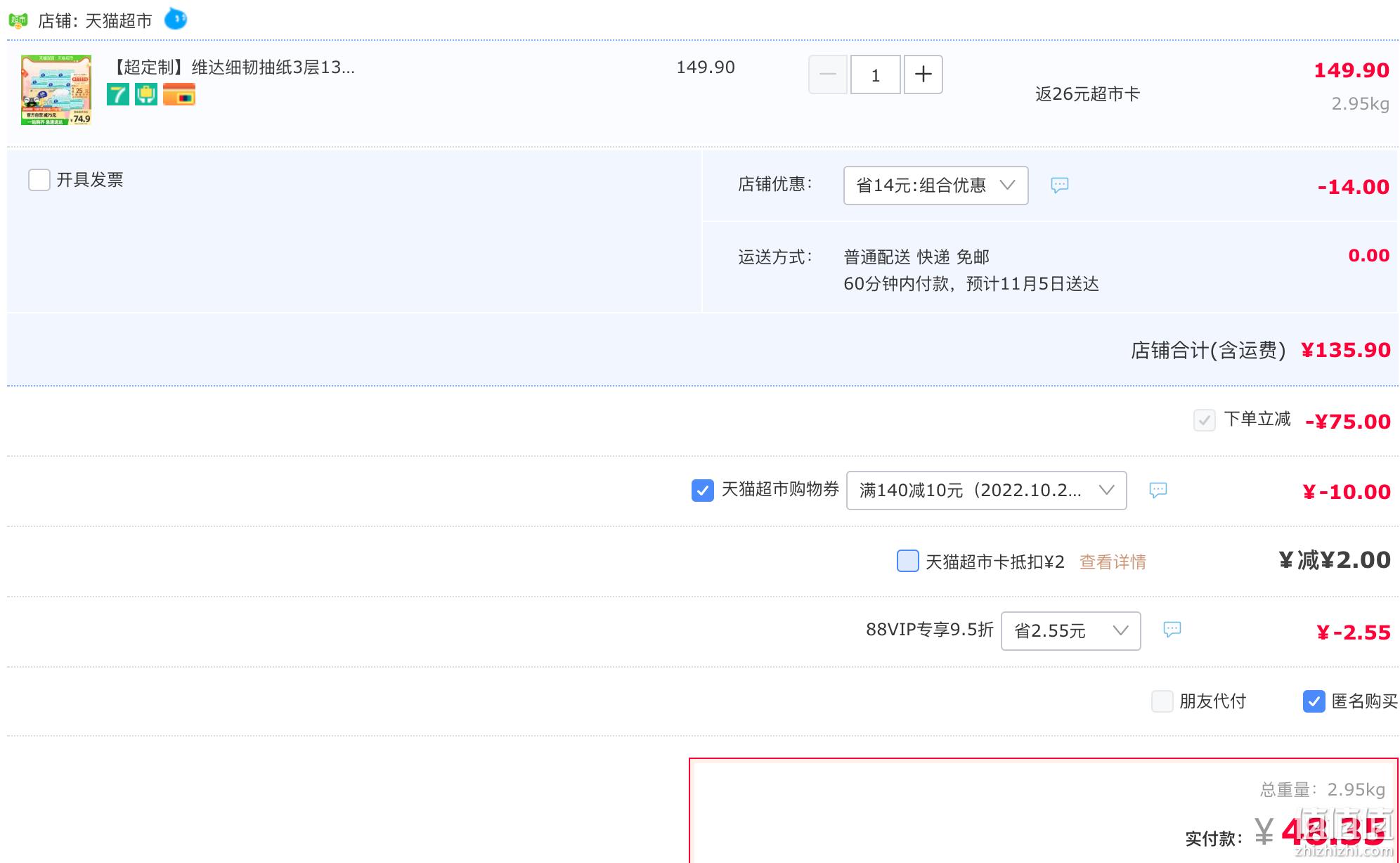Click the unit price 149.90 text

point(706,67)
